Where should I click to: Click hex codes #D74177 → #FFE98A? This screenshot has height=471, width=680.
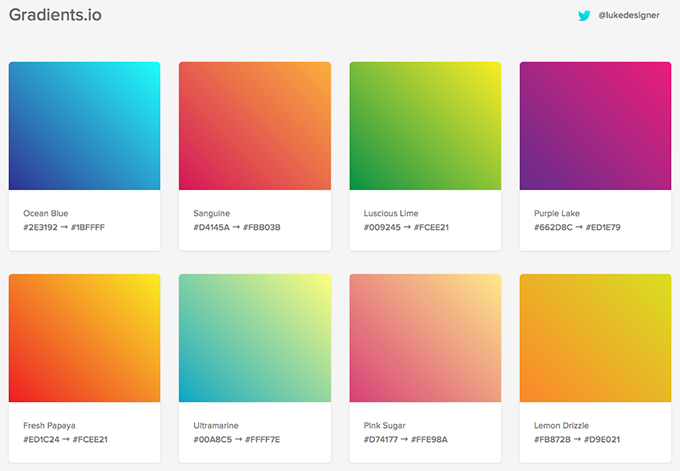405,439
